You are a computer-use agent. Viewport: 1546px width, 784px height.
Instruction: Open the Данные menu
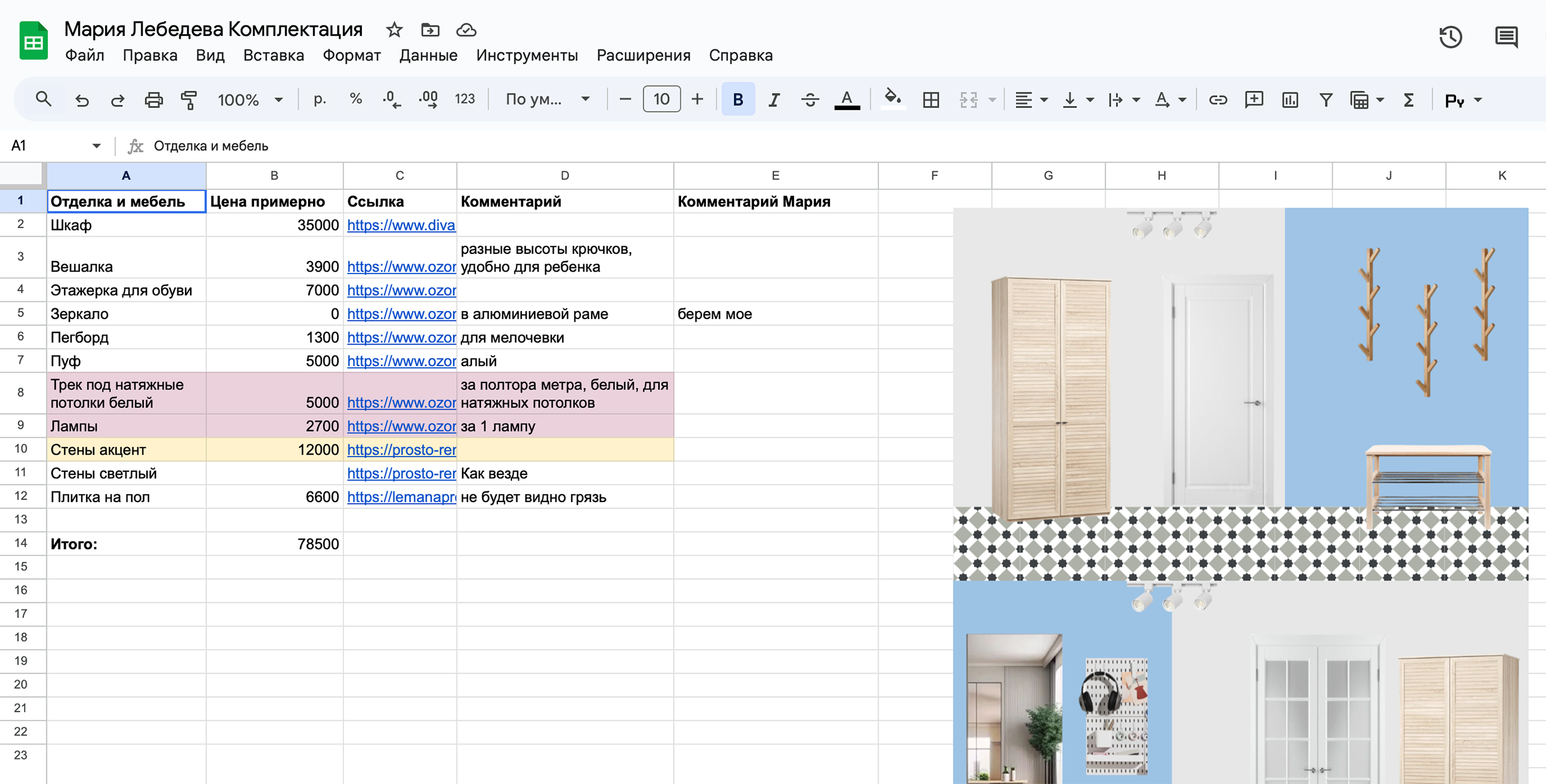tap(428, 56)
